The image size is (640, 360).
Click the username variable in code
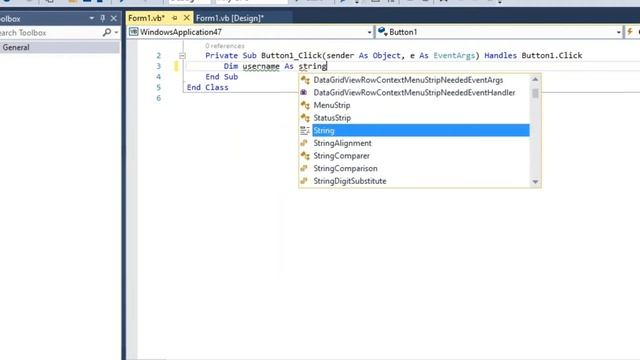click(261, 66)
